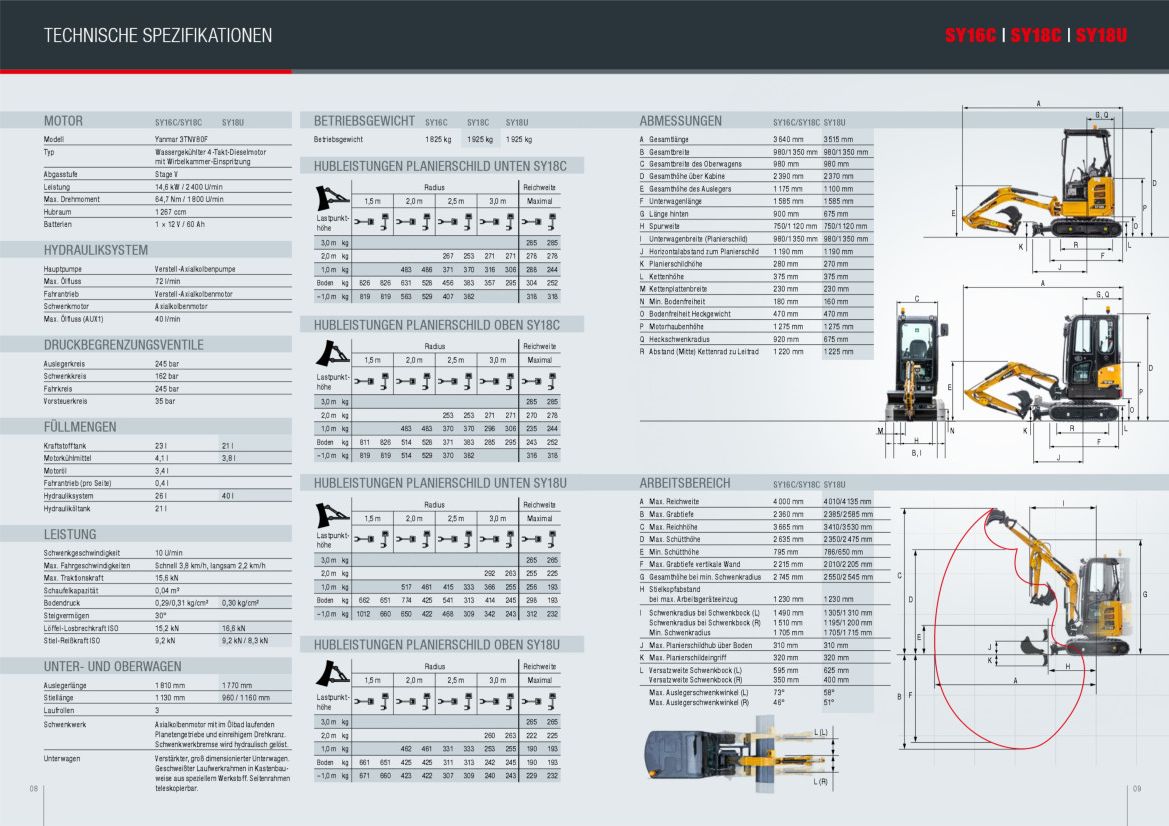This screenshot has width=1169, height=826.
Task: Click the blade icon in Planierschild oben SY18C table
Action: click(331, 353)
